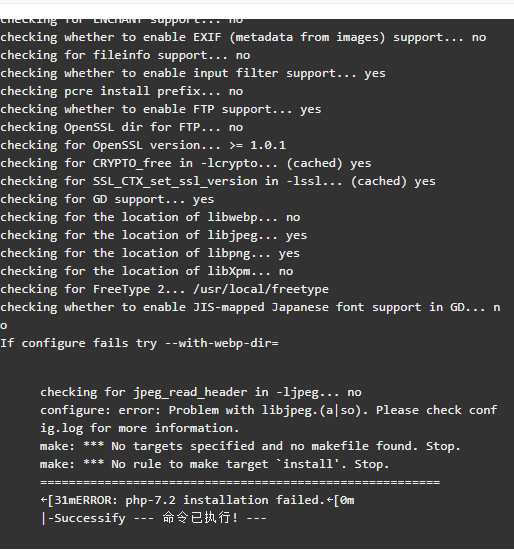The width and height of the screenshot is (514, 551).
Task: Click the libXpm location check line
Action: (147, 271)
